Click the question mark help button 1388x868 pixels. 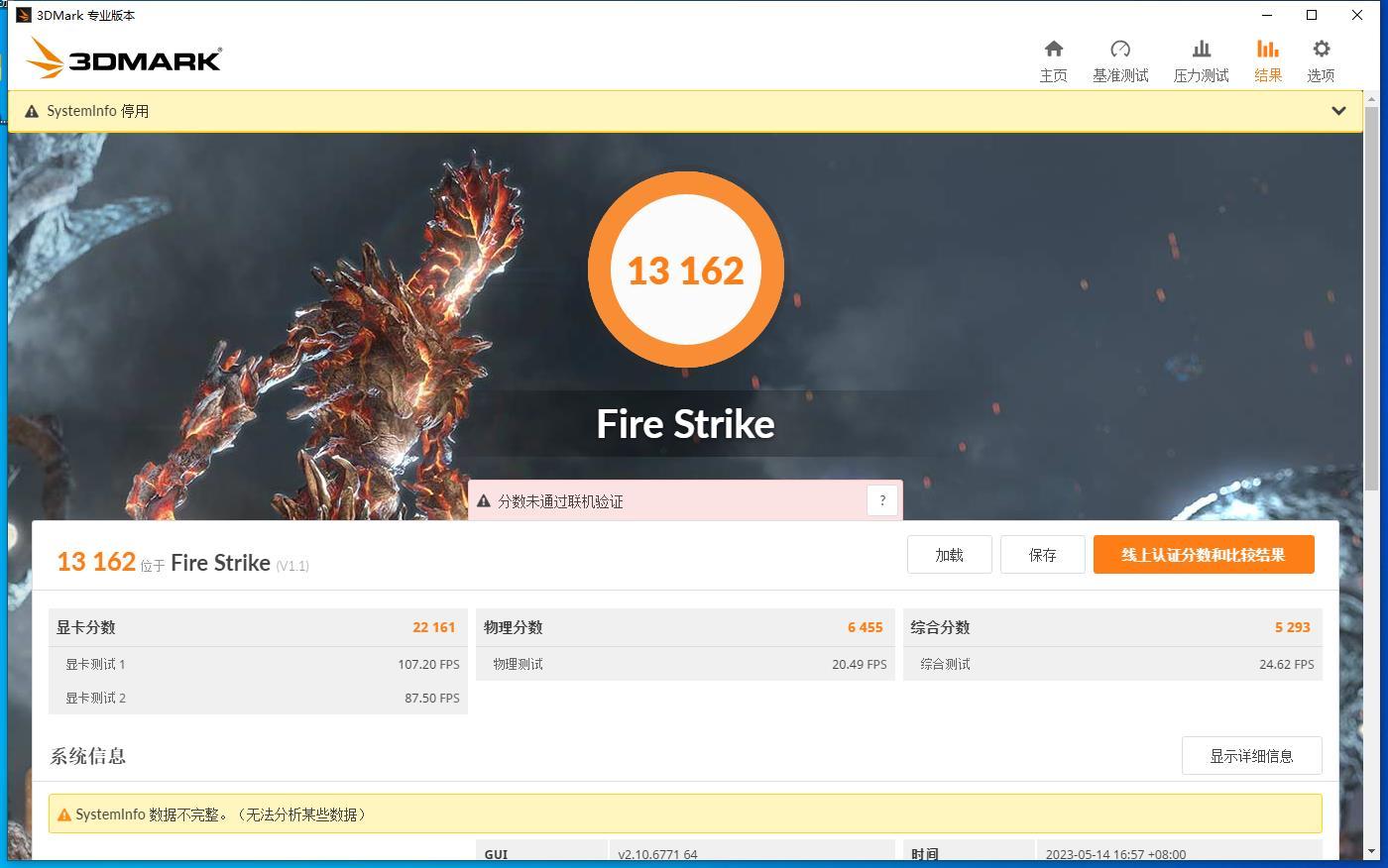(882, 500)
